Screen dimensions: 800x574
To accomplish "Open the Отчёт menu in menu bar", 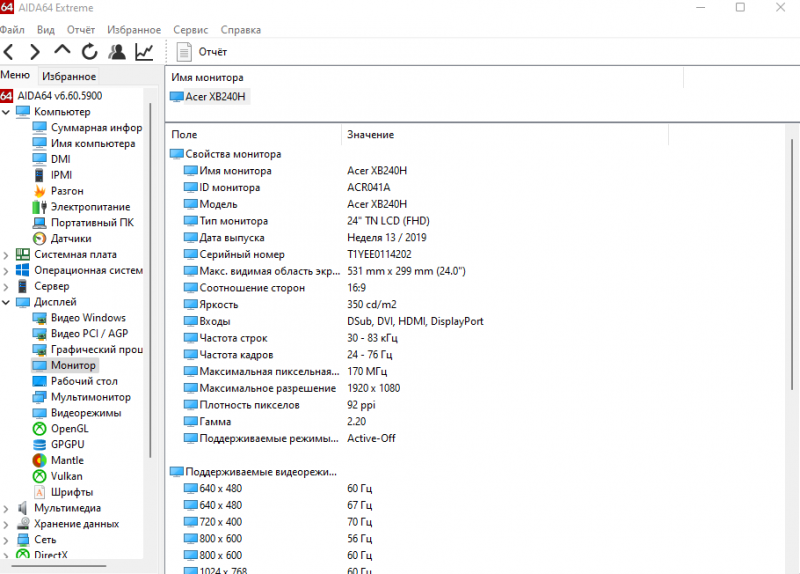I will pyautogui.click(x=81, y=30).
